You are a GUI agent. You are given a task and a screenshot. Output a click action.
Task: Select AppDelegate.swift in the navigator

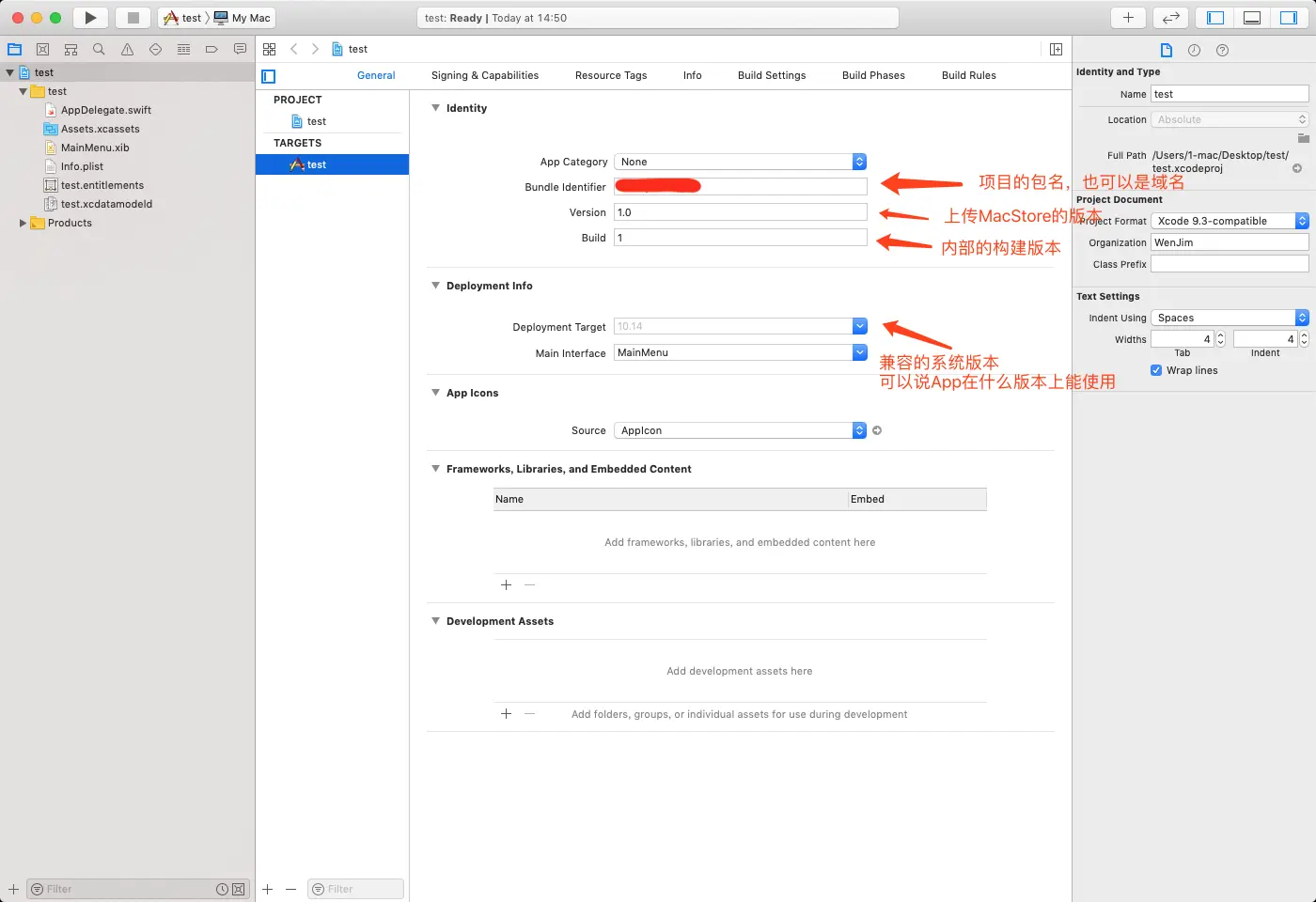point(106,110)
